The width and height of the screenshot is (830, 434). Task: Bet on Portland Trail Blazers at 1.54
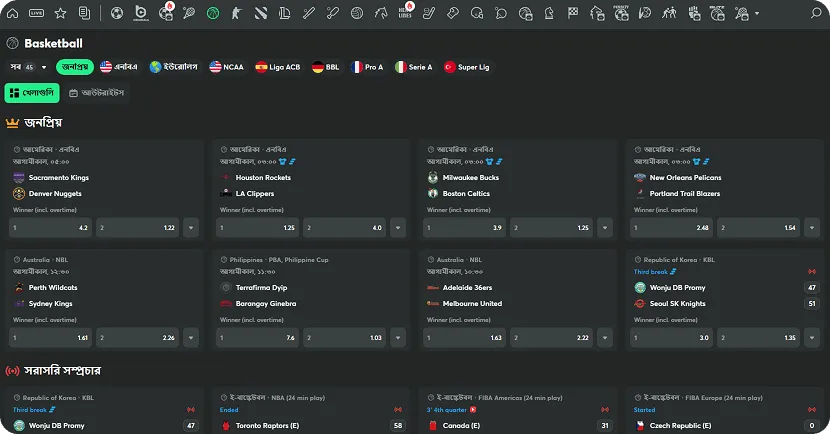pyautogui.click(x=759, y=228)
